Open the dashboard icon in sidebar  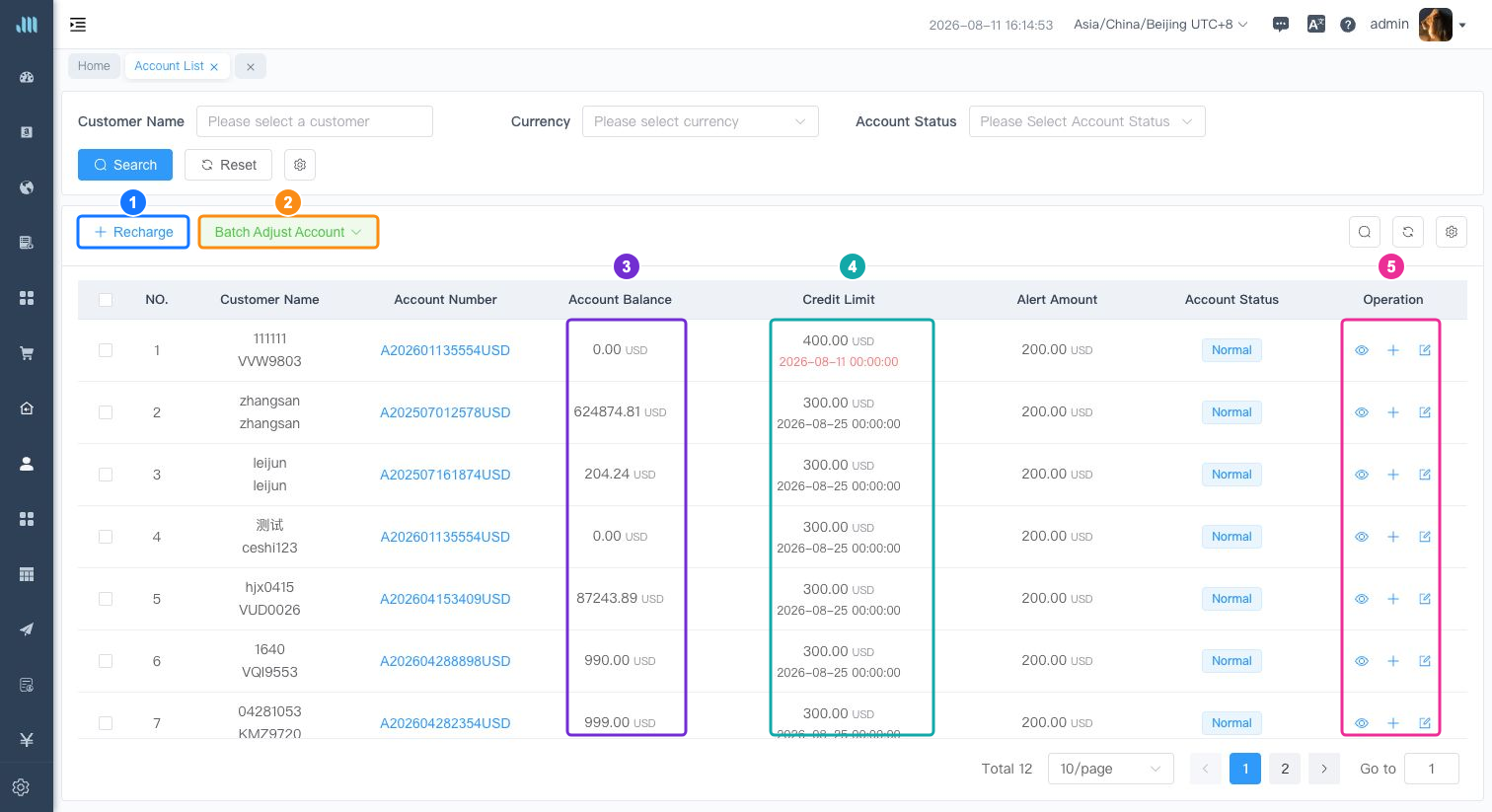(27, 77)
